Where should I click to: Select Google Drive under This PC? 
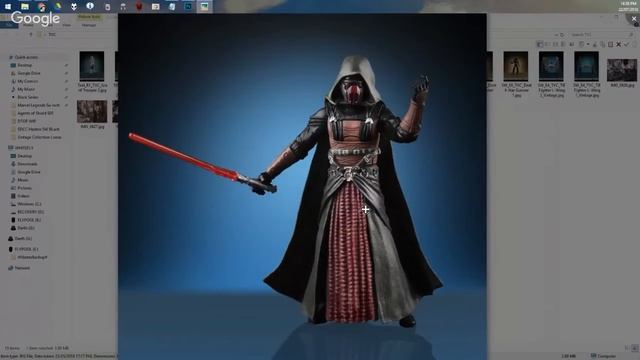click(x=29, y=172)
